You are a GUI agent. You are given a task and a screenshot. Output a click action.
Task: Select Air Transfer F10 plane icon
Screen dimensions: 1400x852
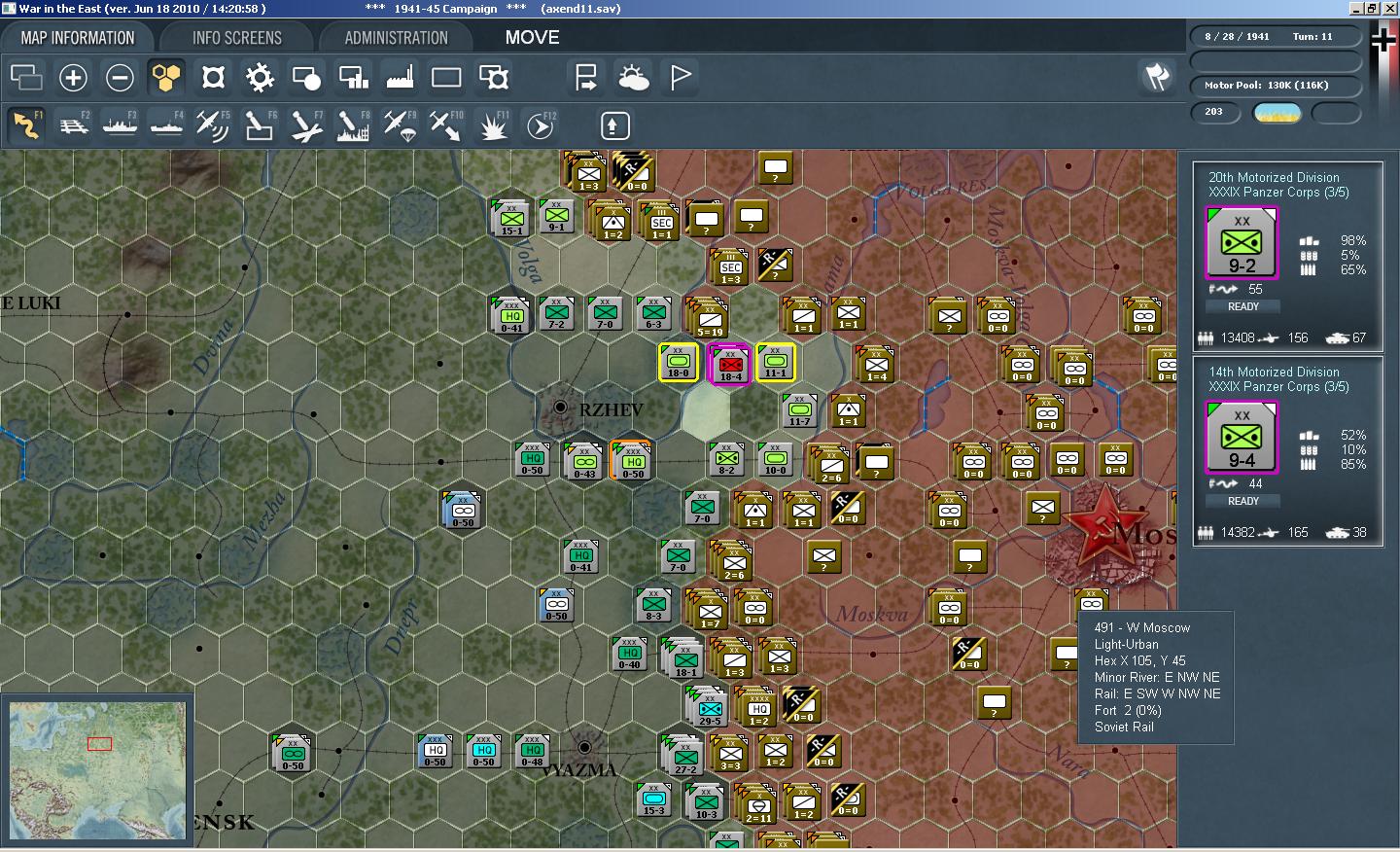coord(446,125)
